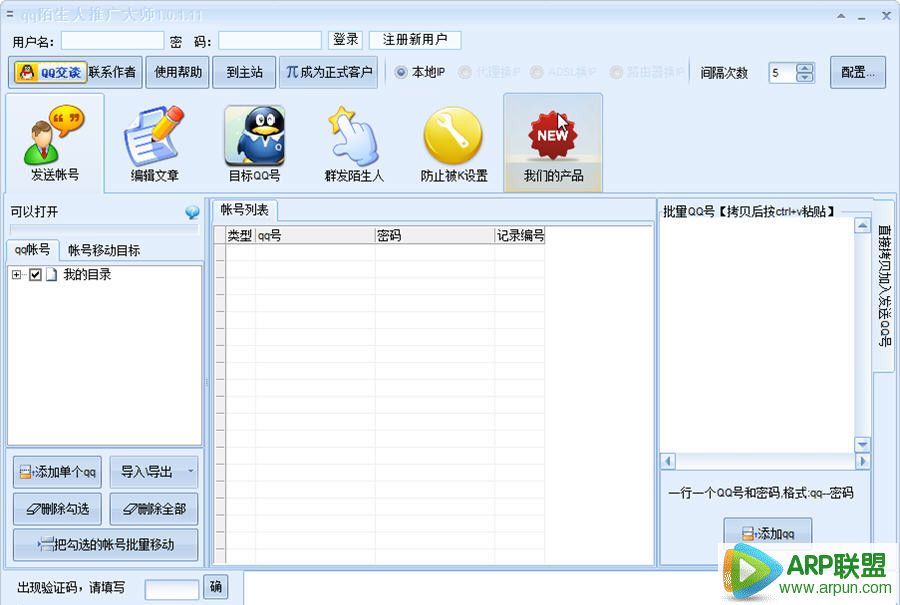The height and width of the screenshot is (605, 900).
Task: Open the 群发陌生人 section
Action: 354,142
